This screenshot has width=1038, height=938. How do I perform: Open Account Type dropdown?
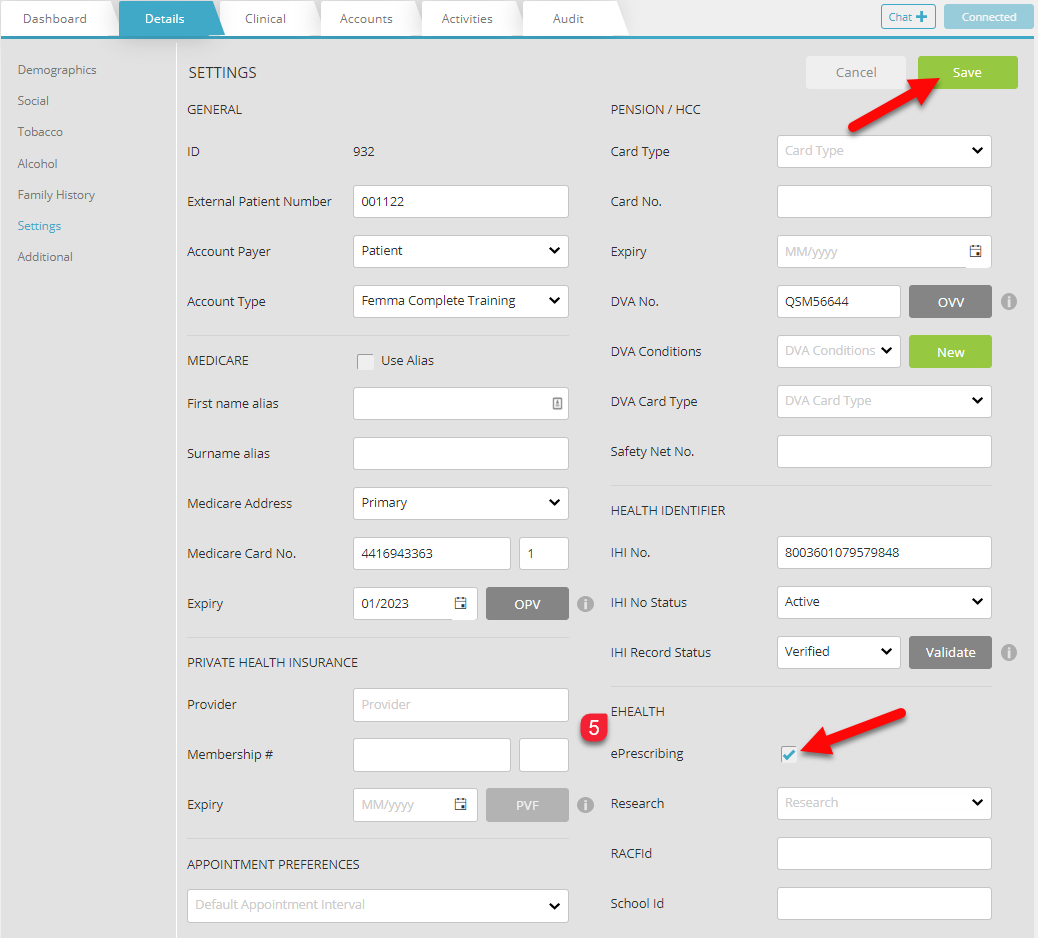(x=461, y=301)
